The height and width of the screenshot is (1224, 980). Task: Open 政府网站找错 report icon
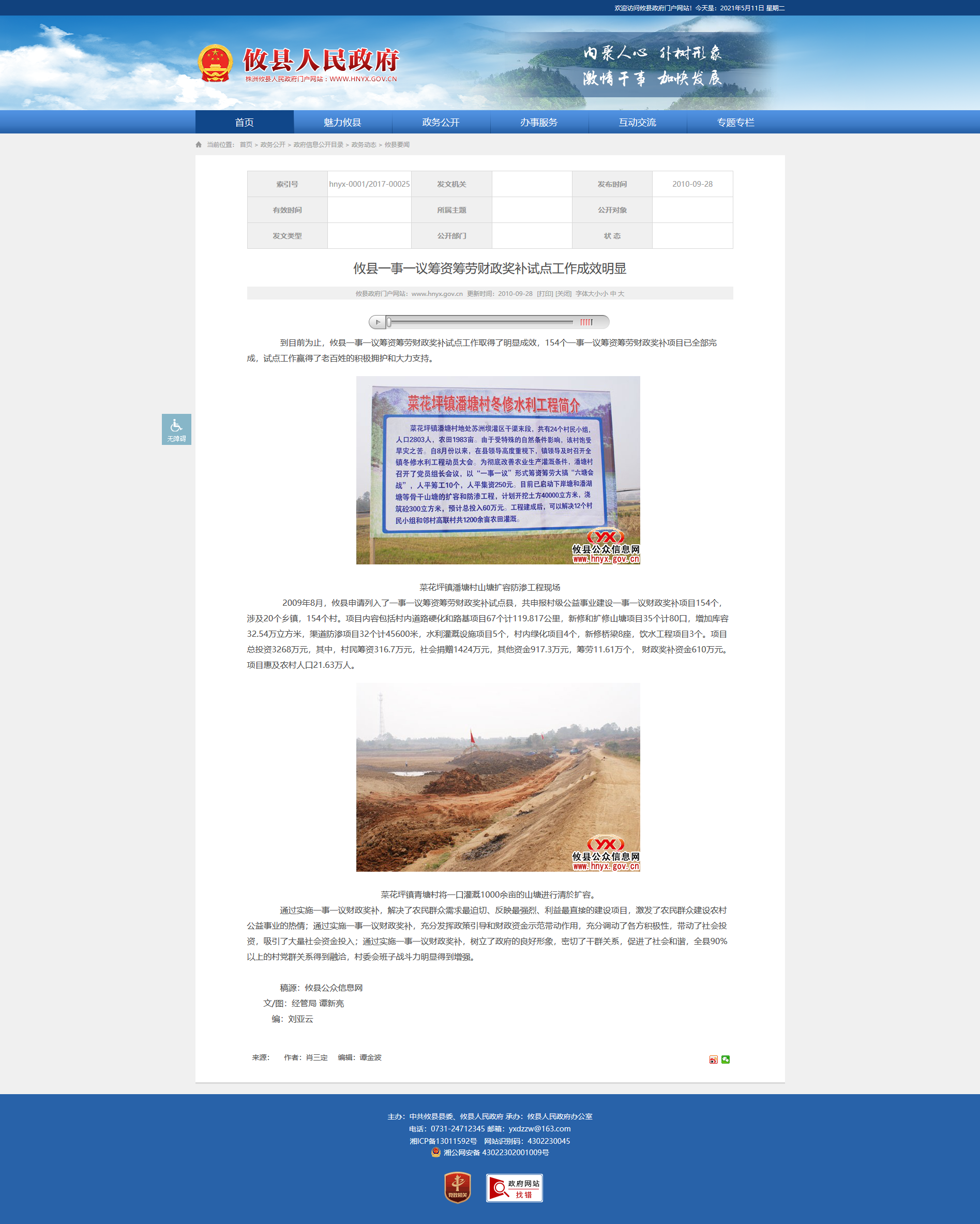point(514,1188)
